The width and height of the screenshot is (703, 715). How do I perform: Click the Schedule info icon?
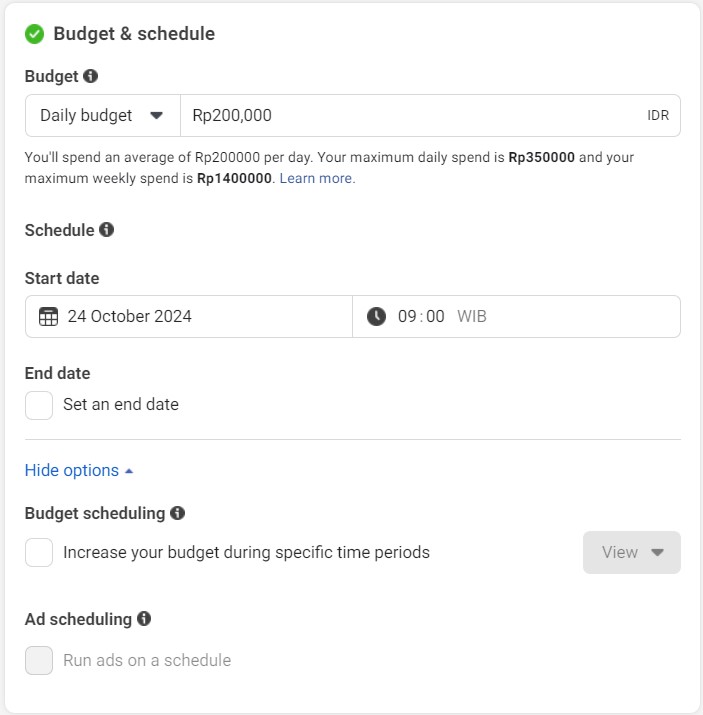[107, 229]
